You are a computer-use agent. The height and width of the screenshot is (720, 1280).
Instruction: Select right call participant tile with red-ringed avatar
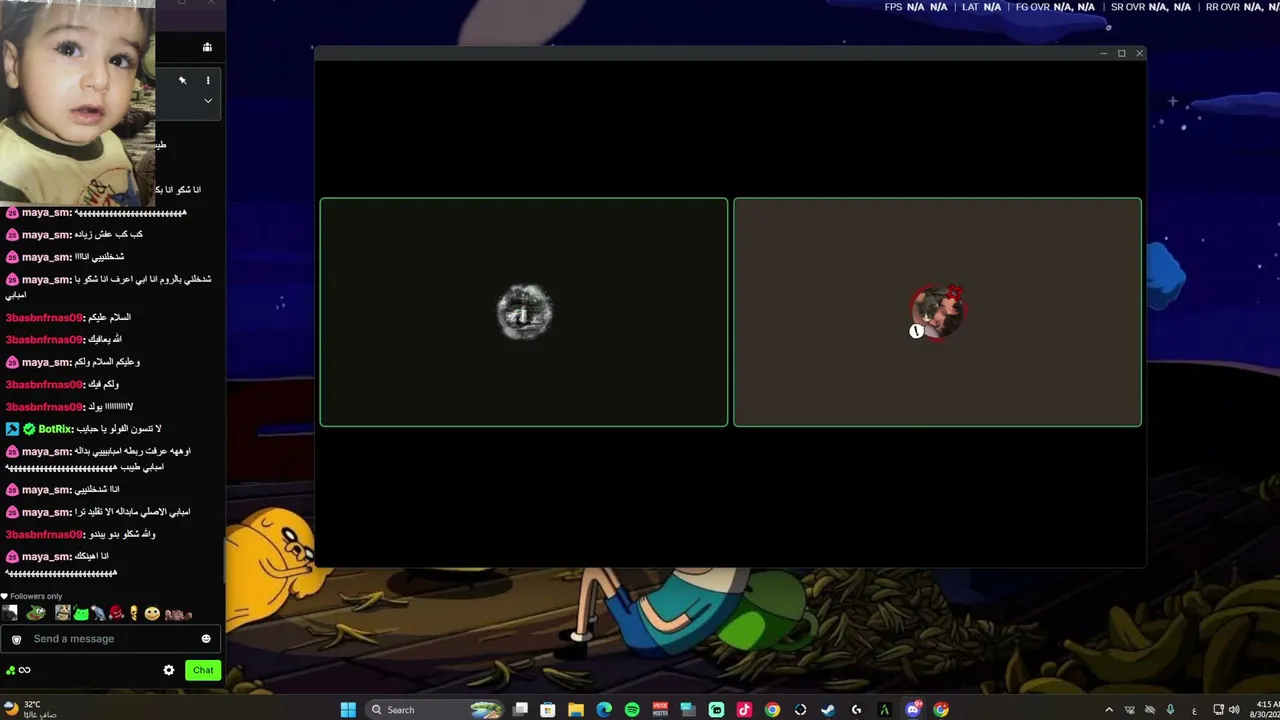pyautogui.click(x=937, y=312)
